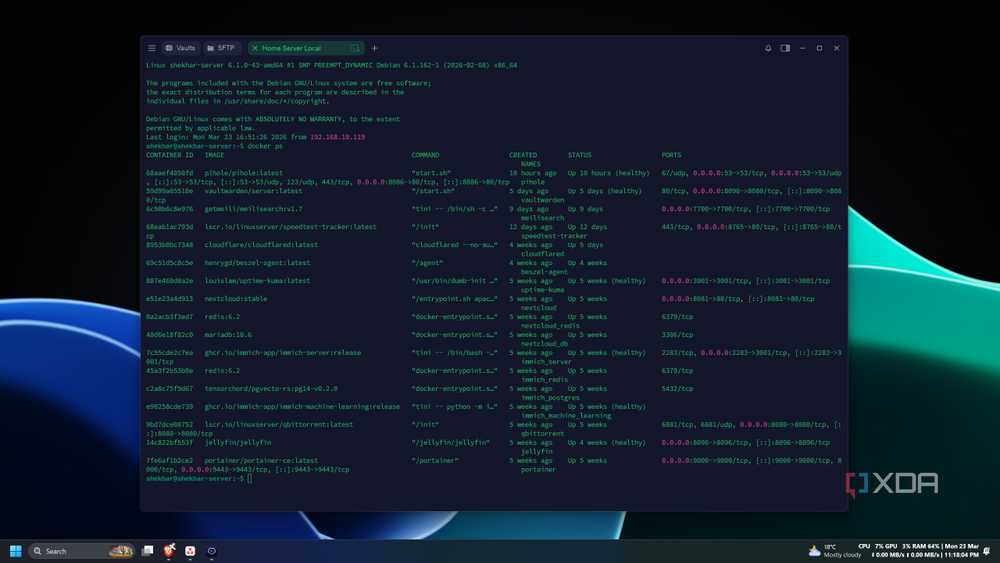This screenshot has width=1000, height=563.
Task: Click the CREATED column header
Action: coord(523,155)
